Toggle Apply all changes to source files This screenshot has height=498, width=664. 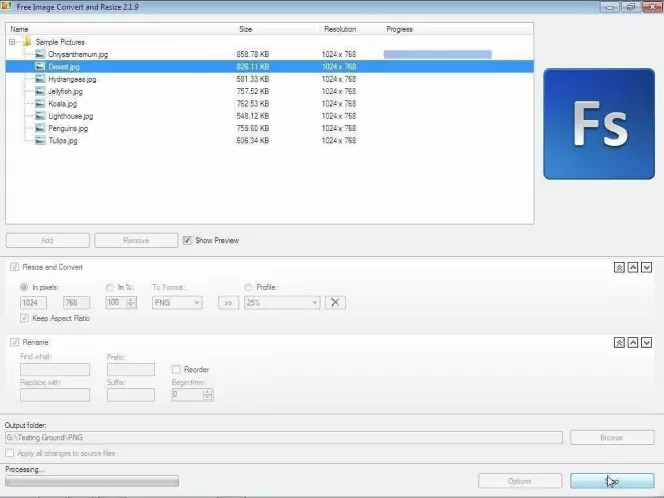click(x=9, y=453)
